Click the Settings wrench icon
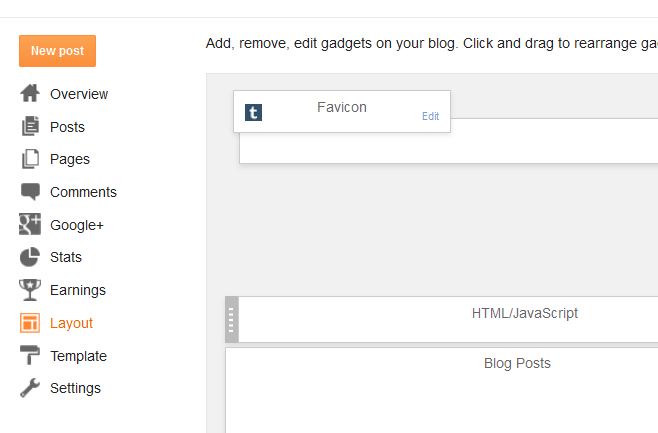Screen dimensions: 658x433 [30, 388]
